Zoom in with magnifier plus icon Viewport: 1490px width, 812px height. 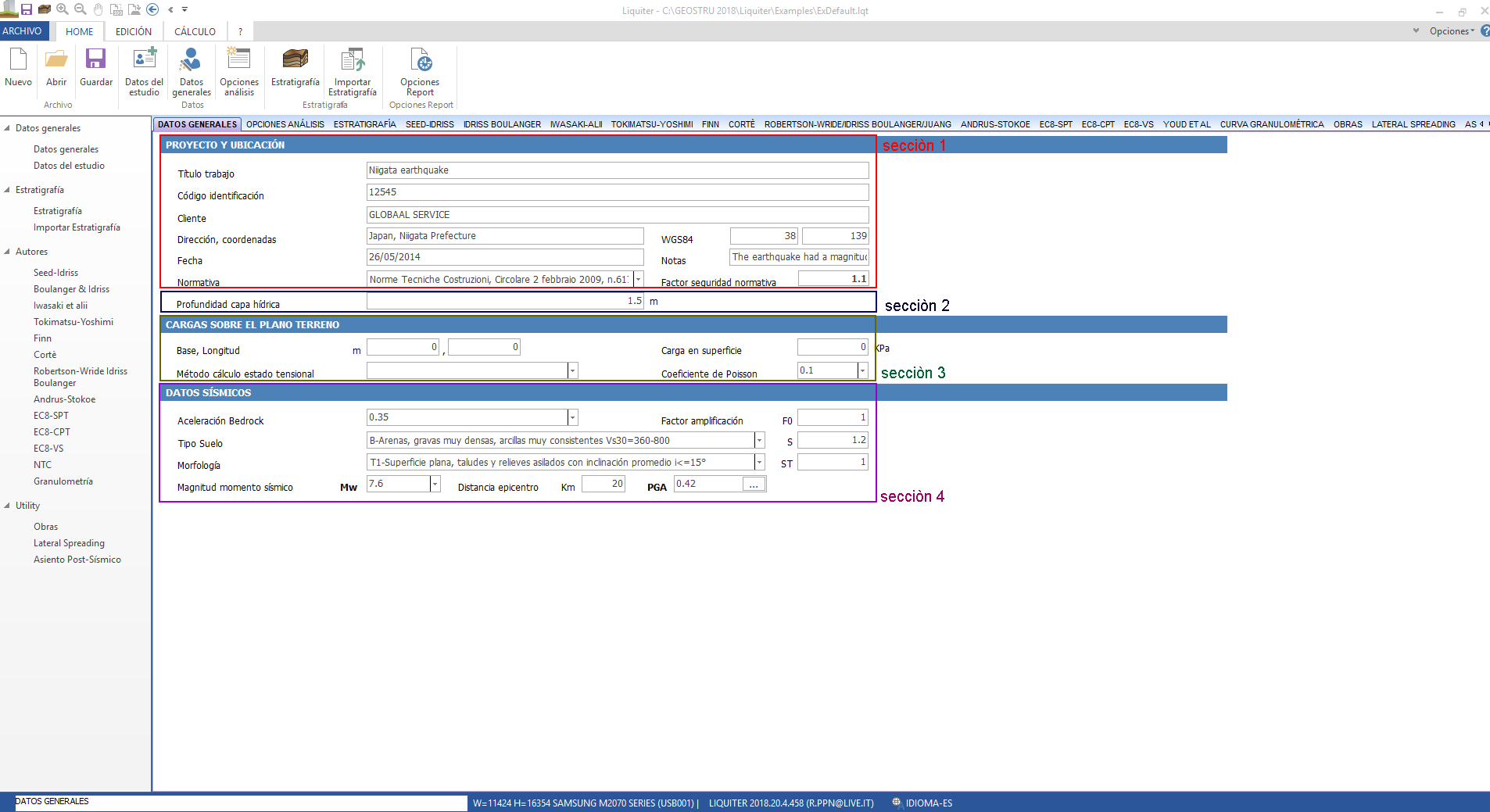63,9
